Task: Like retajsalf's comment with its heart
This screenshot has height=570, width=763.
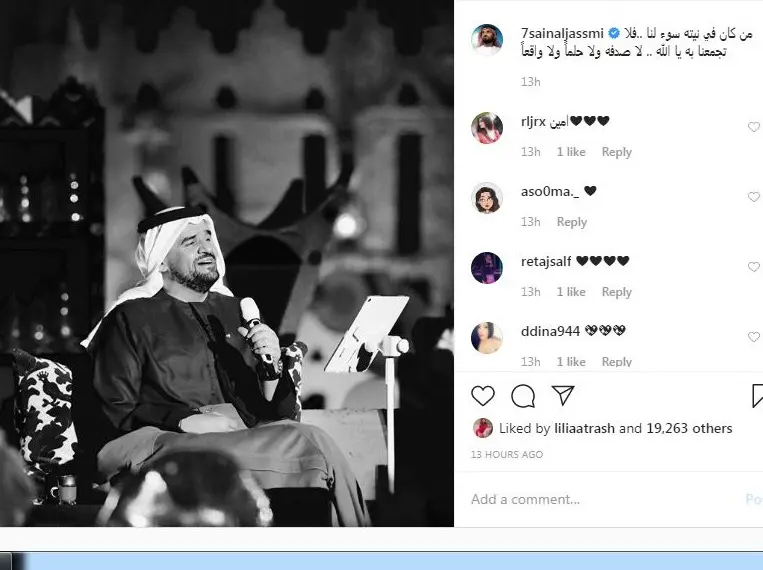Action: click(x=753, y=267)
